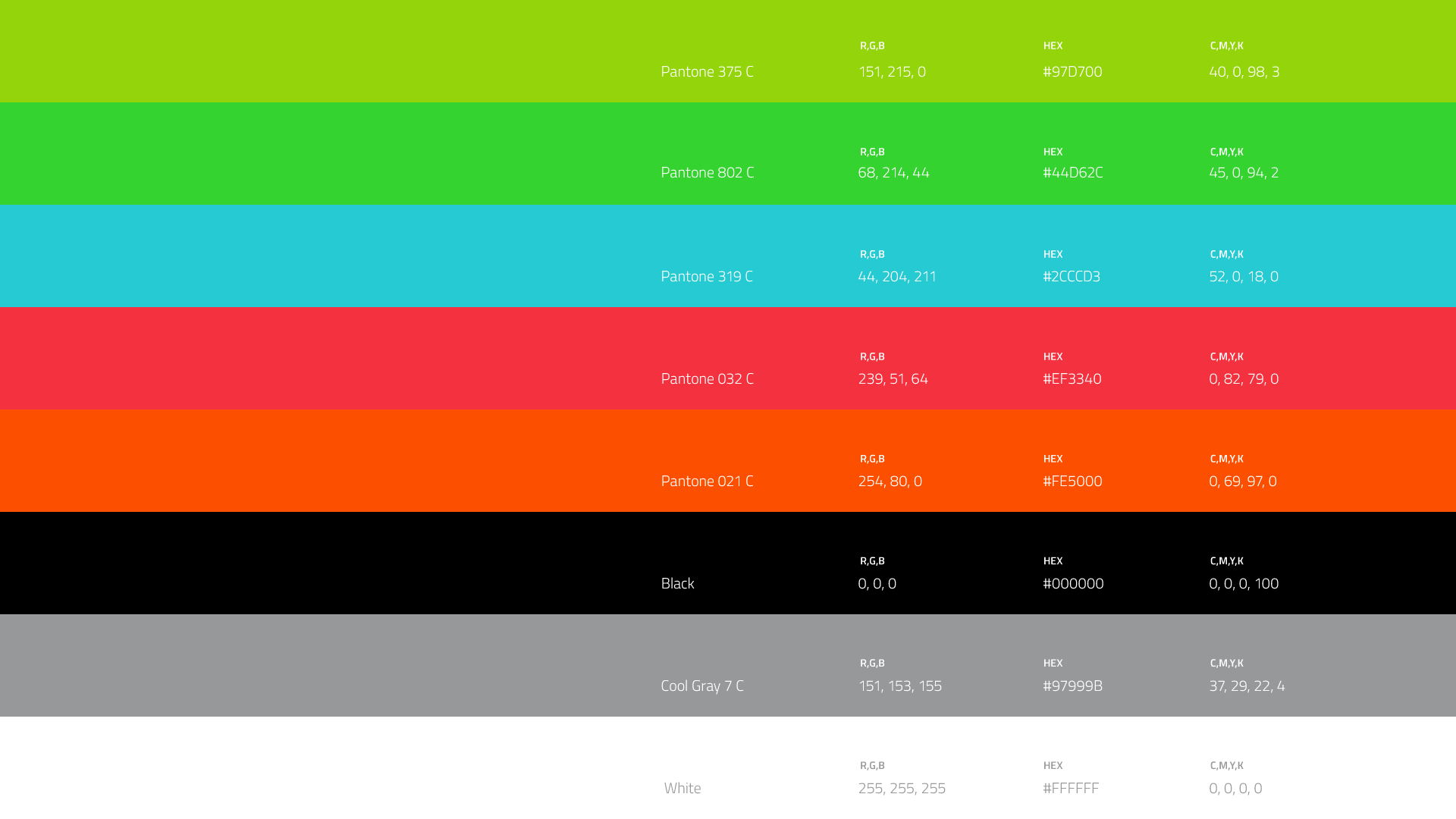
Task: Click RGB value 151, 153, 155
Action: coord(899,686)
